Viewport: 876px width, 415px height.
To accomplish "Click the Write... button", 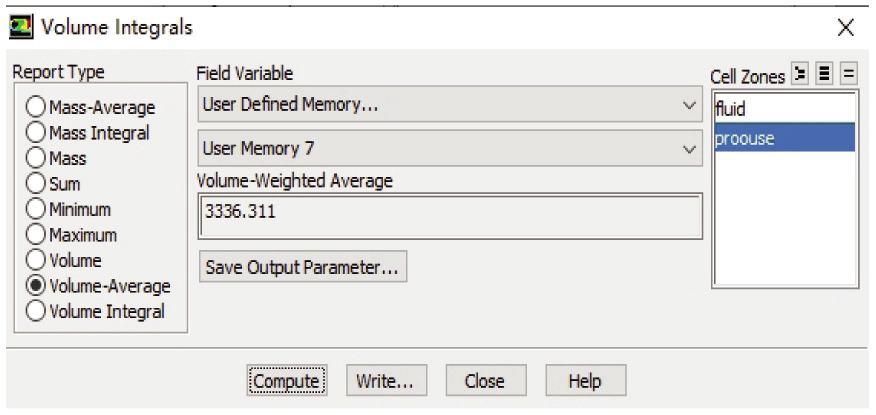I will pyautogui.click(x=385, y=381).
